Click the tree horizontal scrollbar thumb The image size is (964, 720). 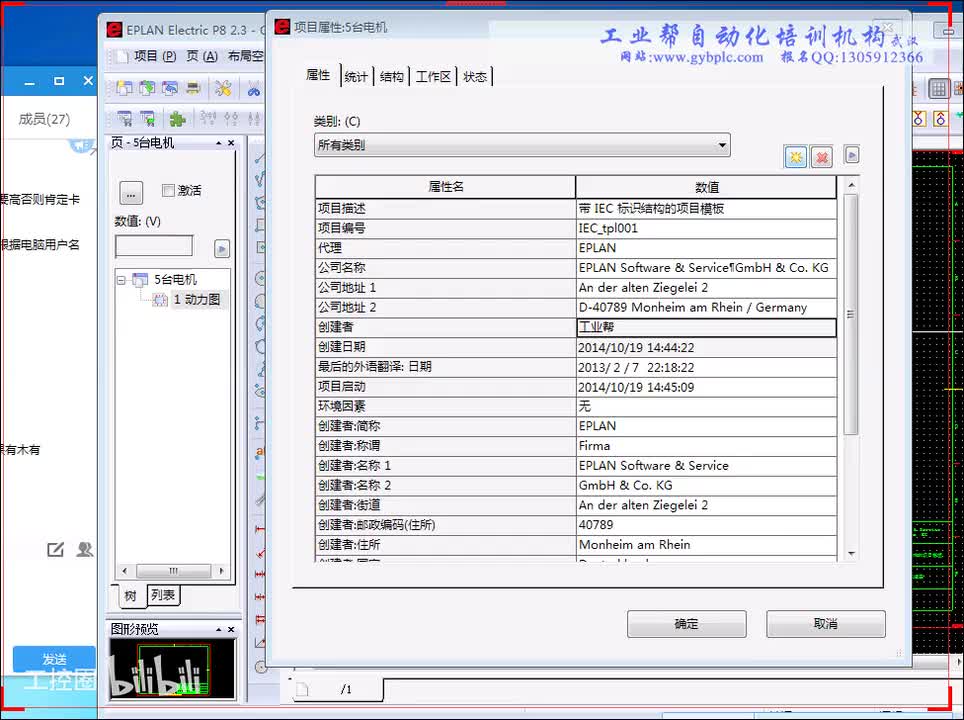click(173, 571)
